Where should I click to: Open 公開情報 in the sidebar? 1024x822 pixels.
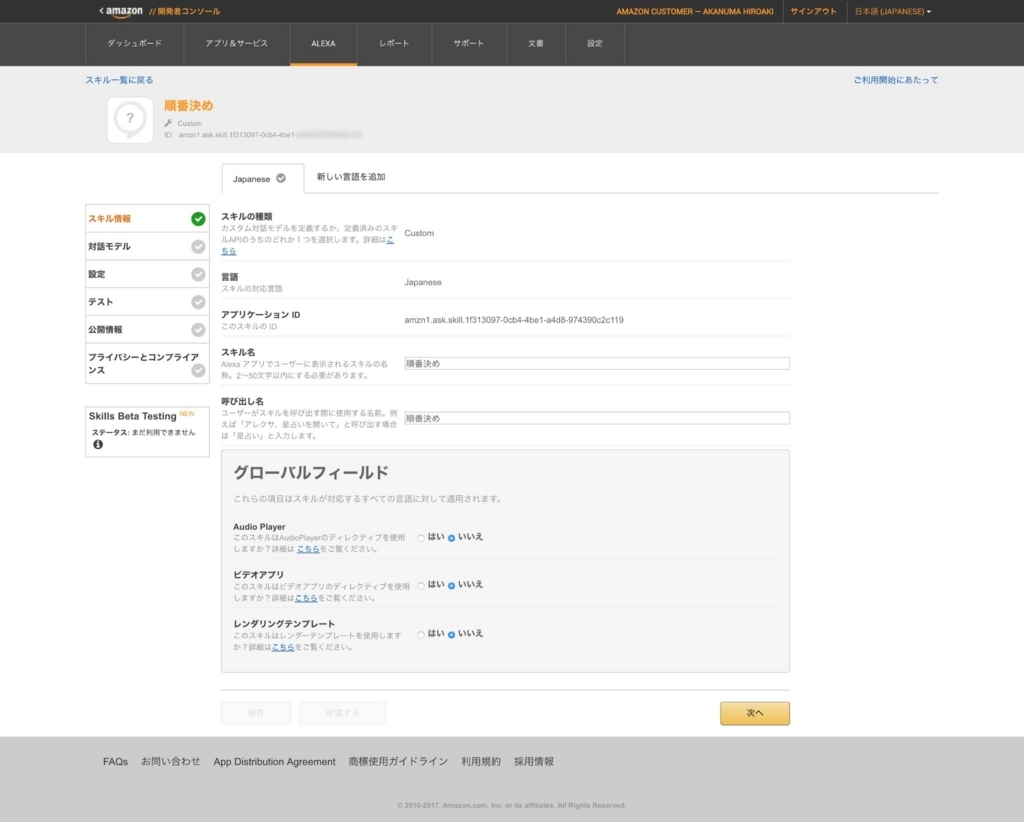[x=147, y=330]
